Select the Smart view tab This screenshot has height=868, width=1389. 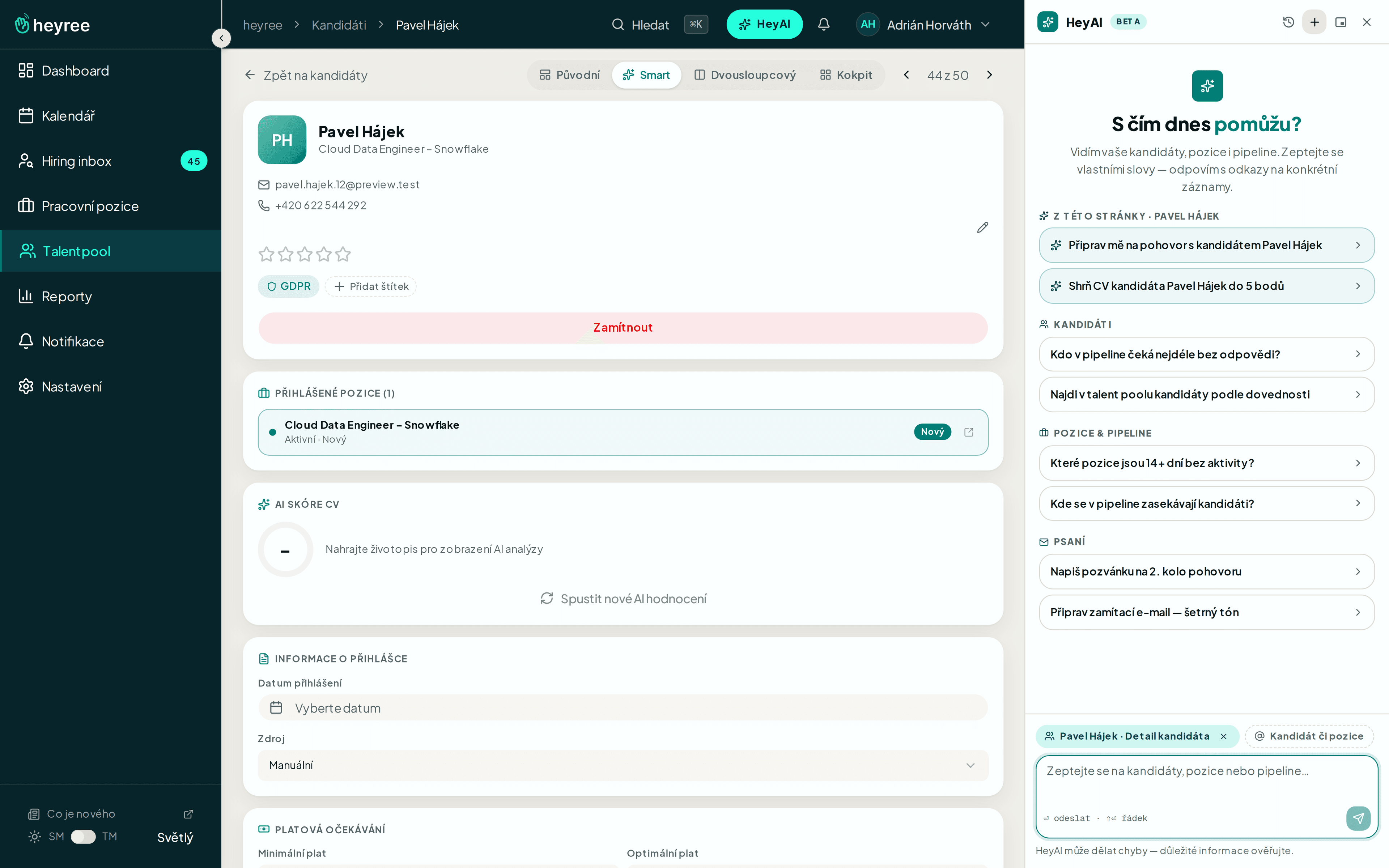(x=646, y=75)
